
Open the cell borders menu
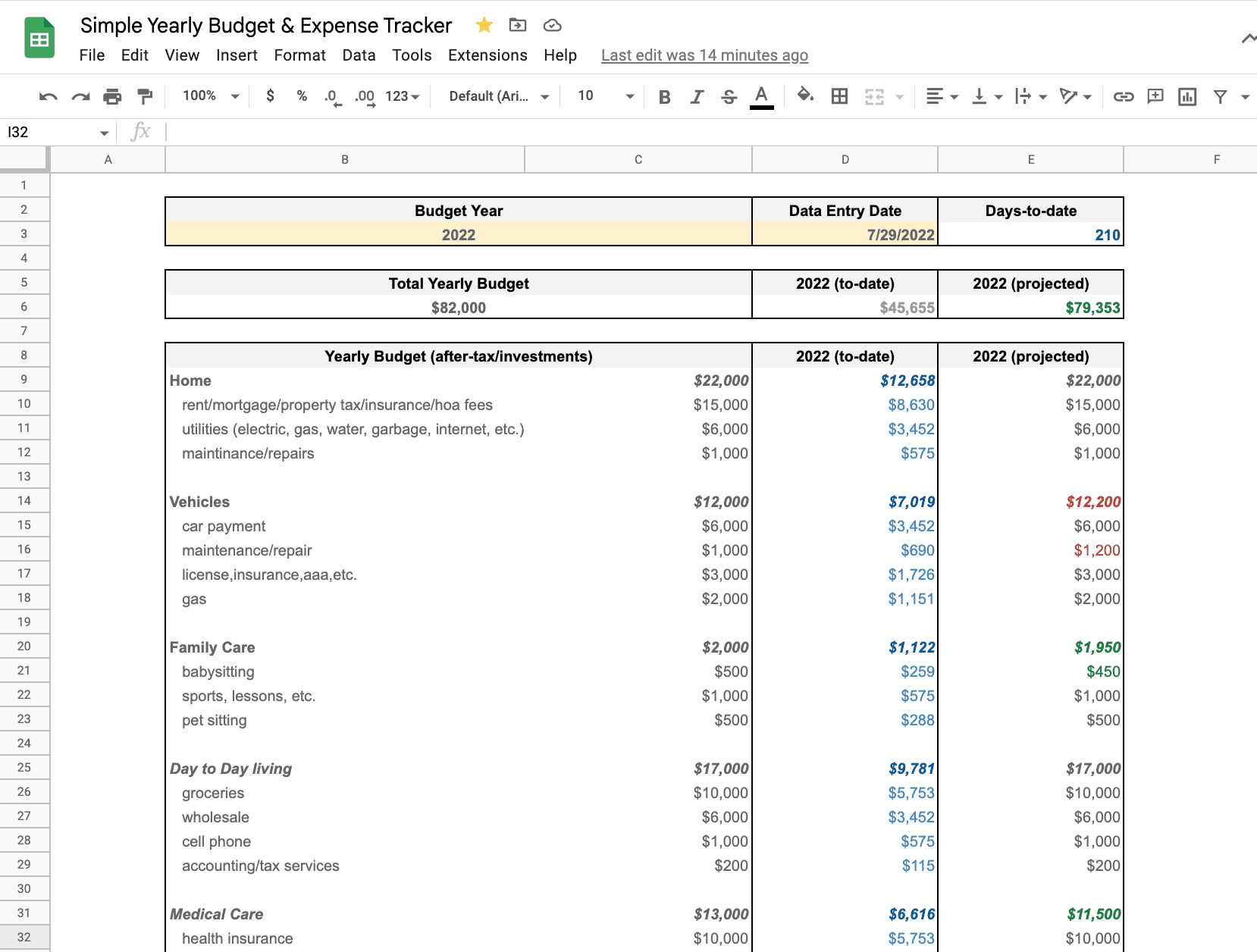pos(839,96)
